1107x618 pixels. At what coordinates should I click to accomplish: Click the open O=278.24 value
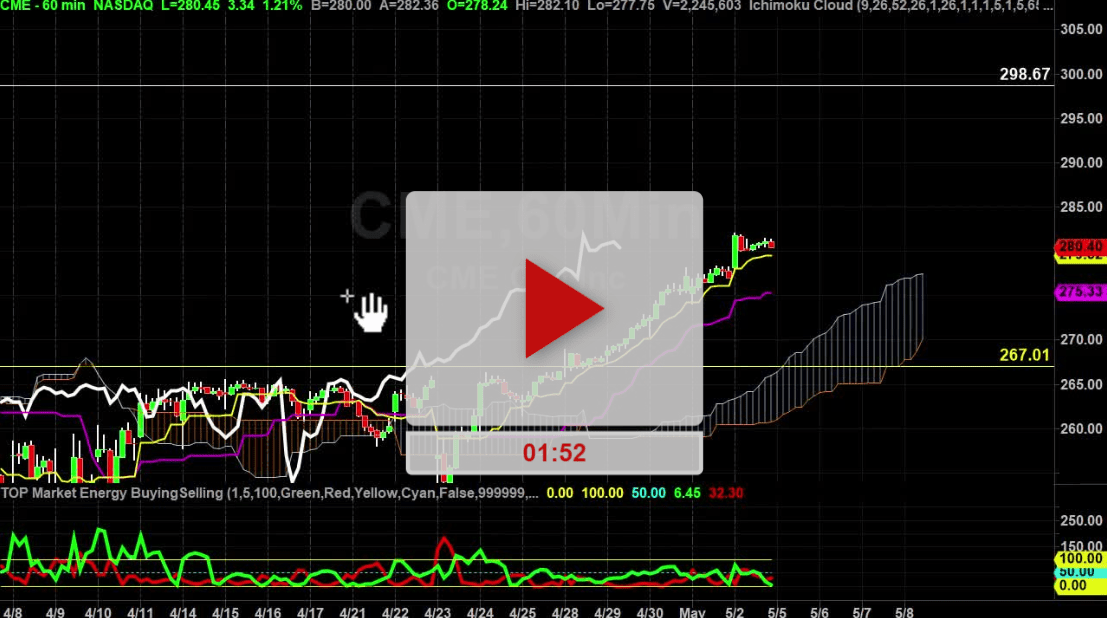[477, 6]
